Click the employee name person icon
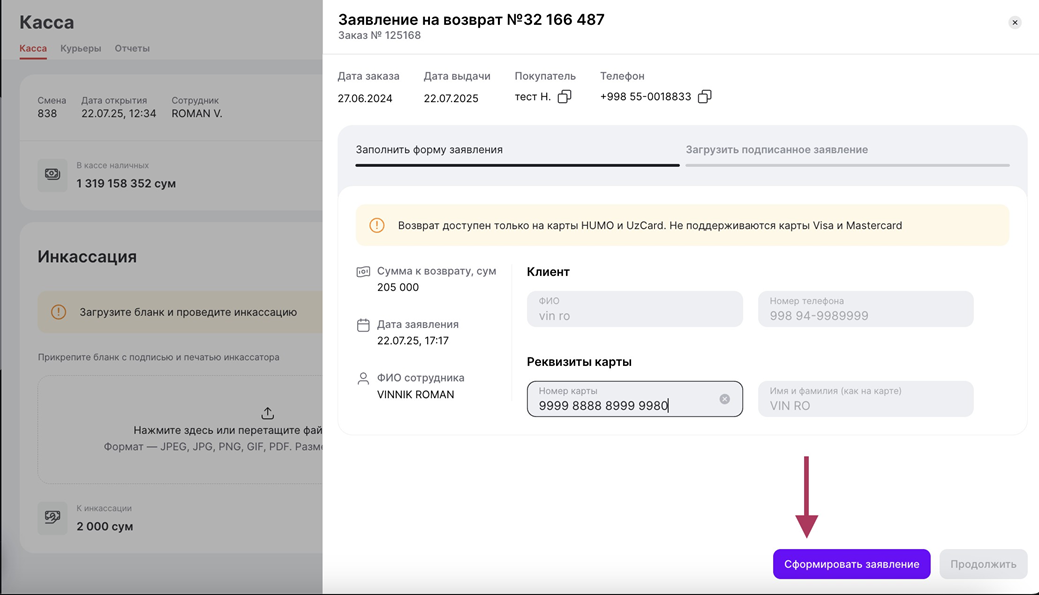This screenshot has width=1039, height=595. click(x=363, y=379)
